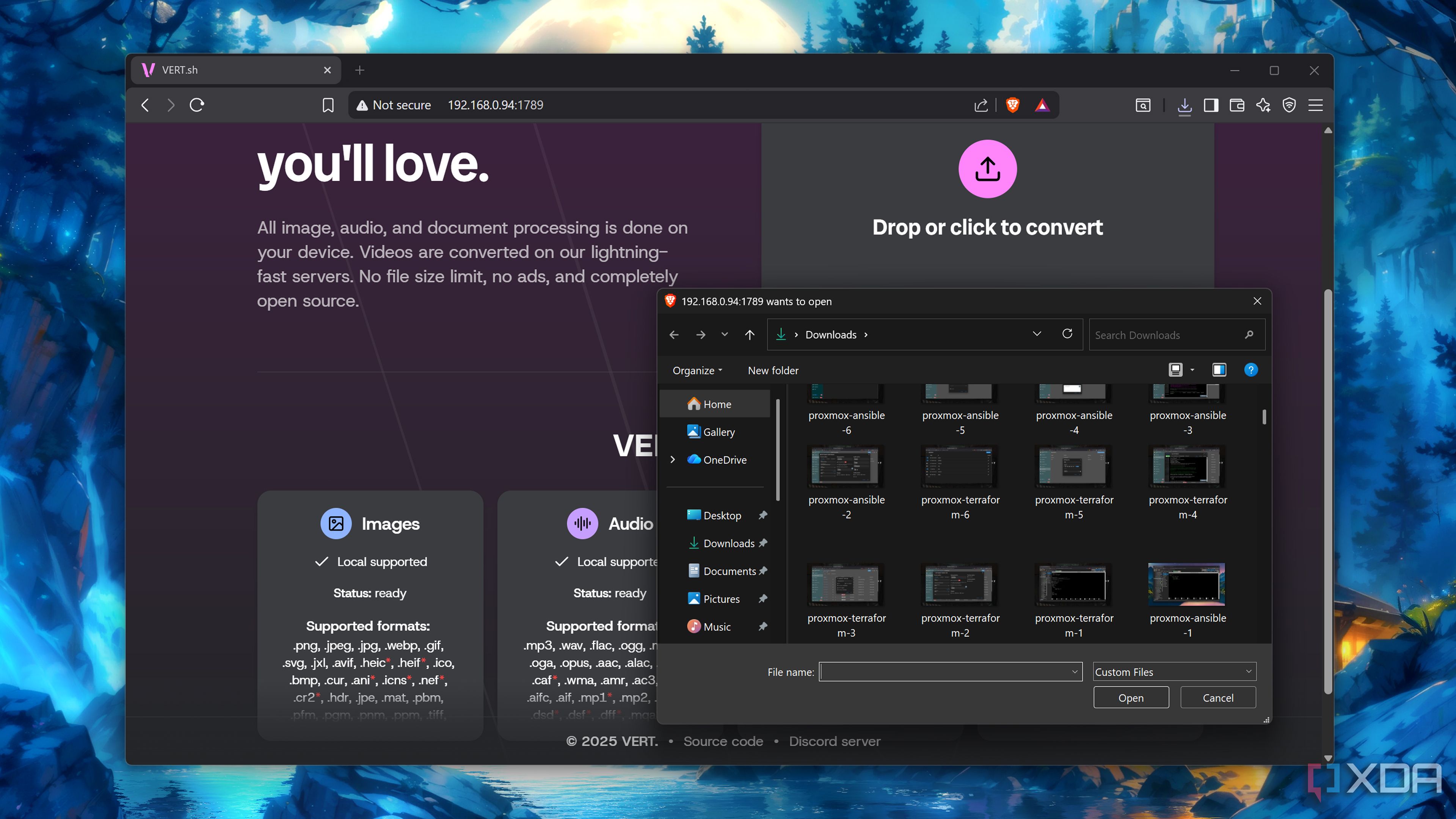Refresh the Downloads folder listing
The image size is (1456, 819).
pos(1067,334)
